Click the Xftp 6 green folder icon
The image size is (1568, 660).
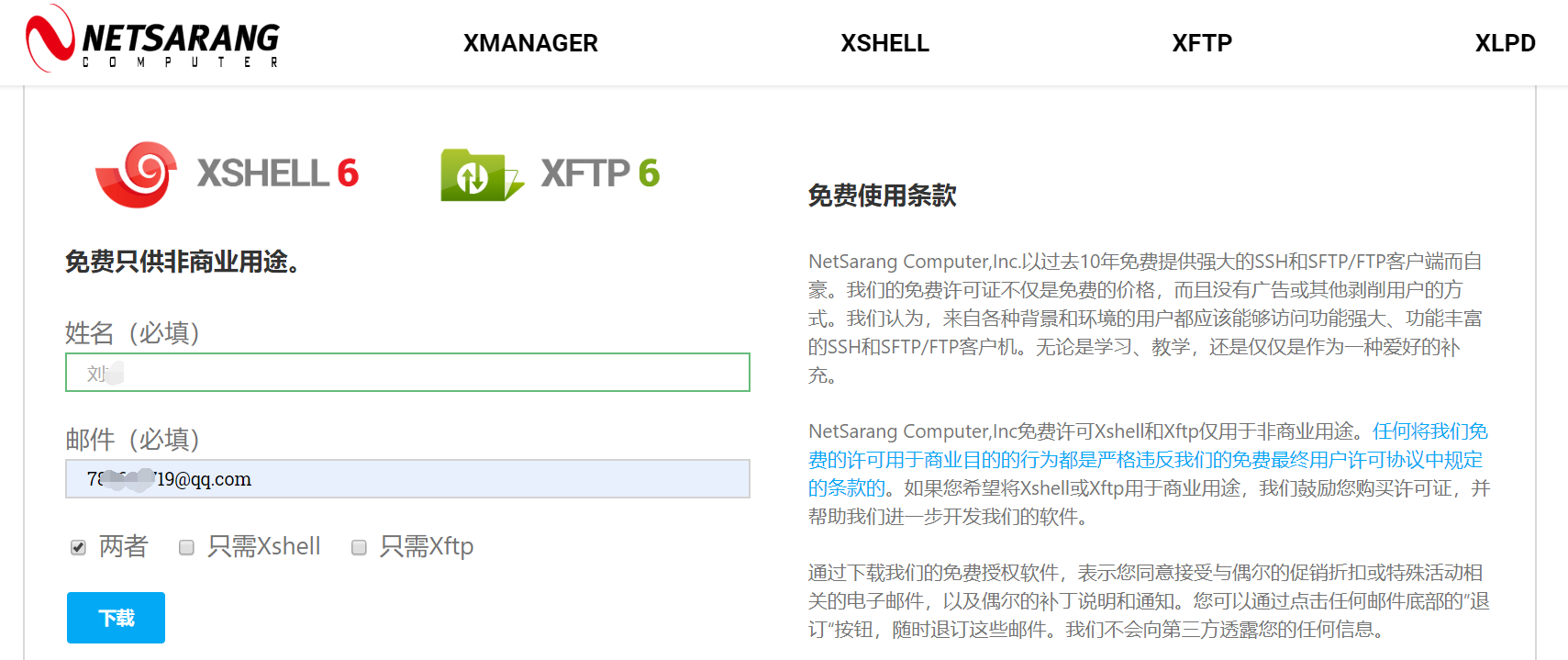(482, 174)
